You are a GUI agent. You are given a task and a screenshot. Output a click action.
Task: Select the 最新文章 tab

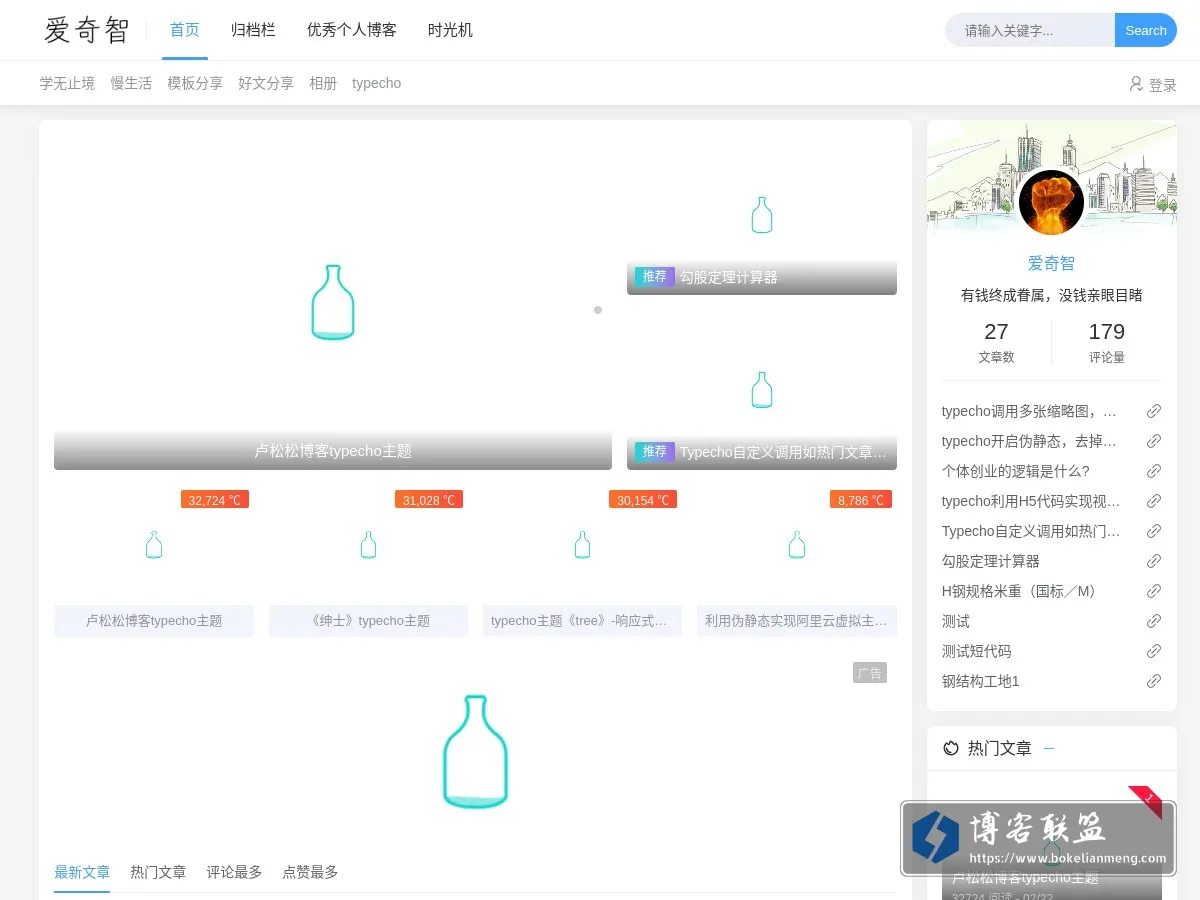coord(82,872)
